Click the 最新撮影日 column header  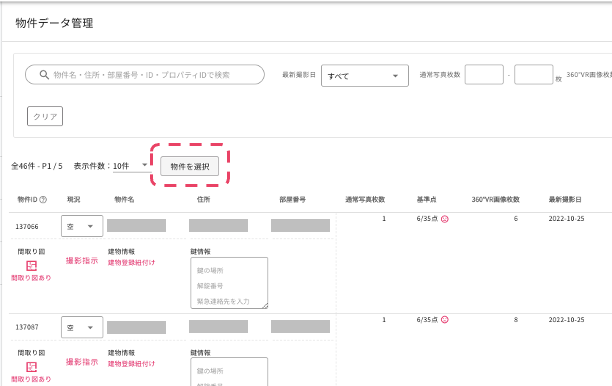(x=565, y=199)
